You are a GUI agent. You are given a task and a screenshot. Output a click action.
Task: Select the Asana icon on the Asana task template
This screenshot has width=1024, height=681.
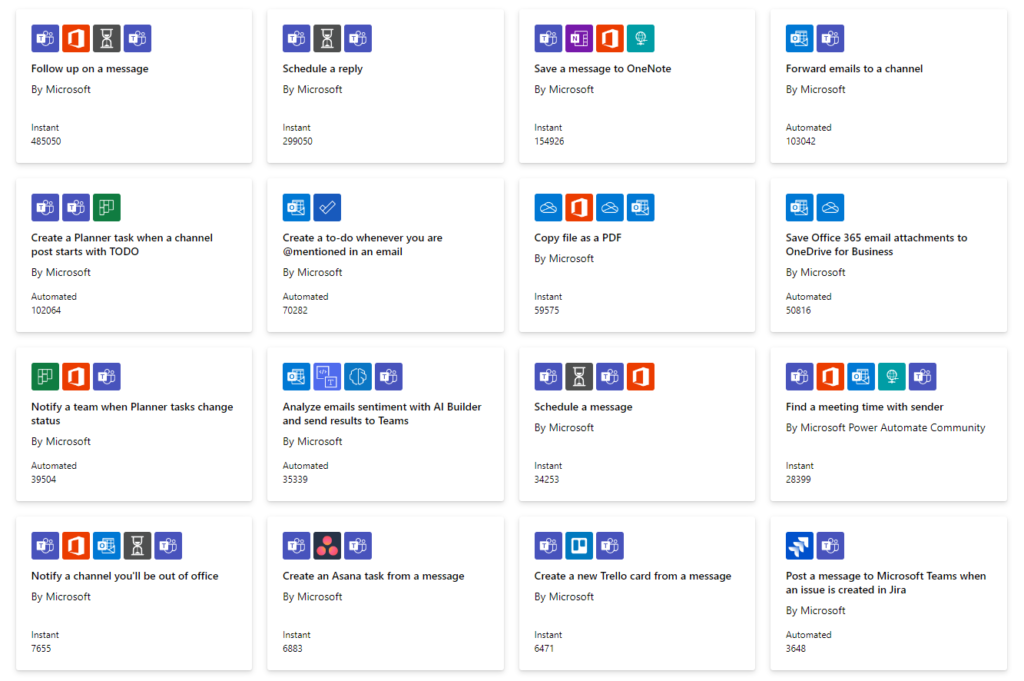tap(328, 546)
